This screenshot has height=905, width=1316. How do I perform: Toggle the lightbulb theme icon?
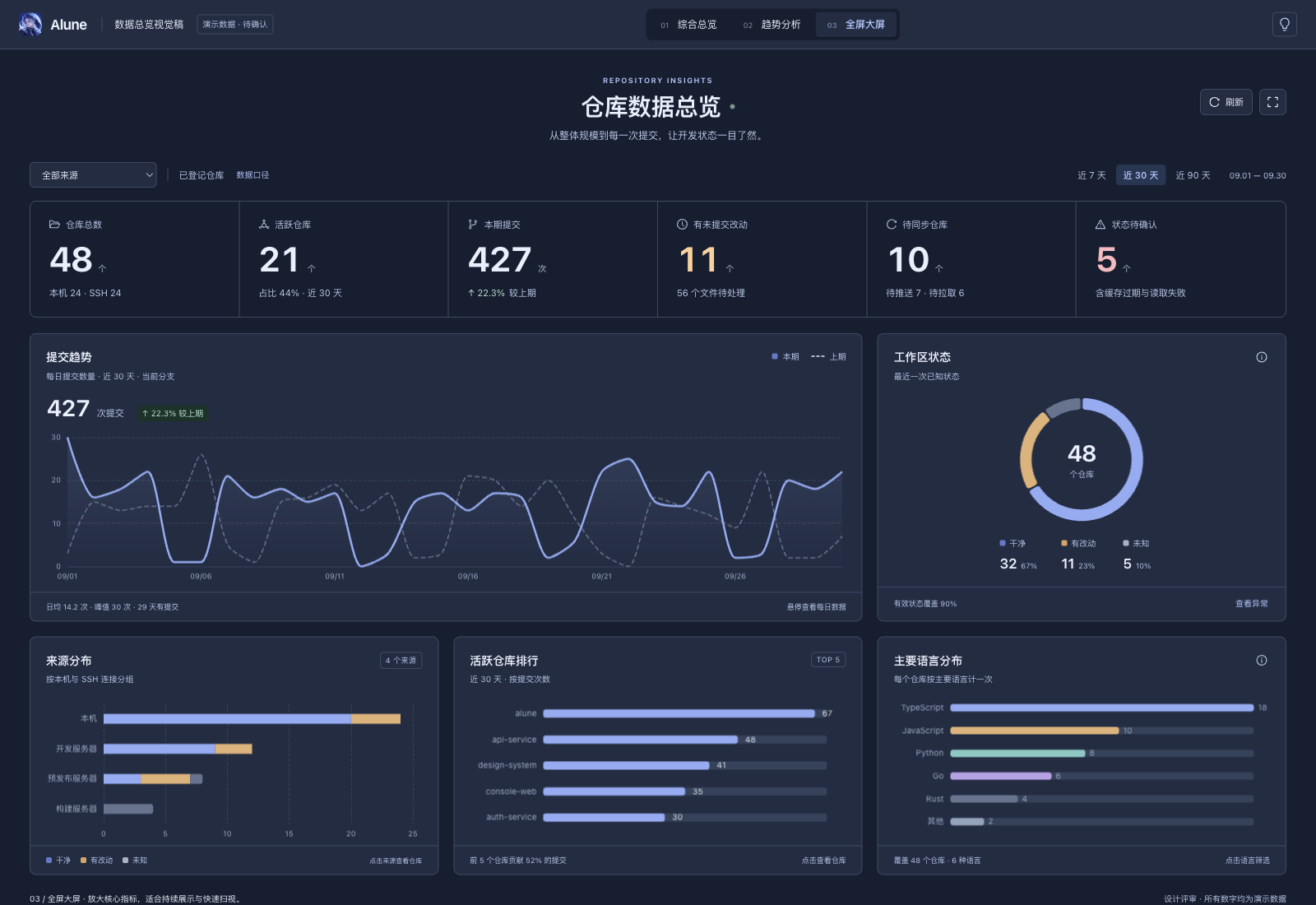tap(1284, 25)
